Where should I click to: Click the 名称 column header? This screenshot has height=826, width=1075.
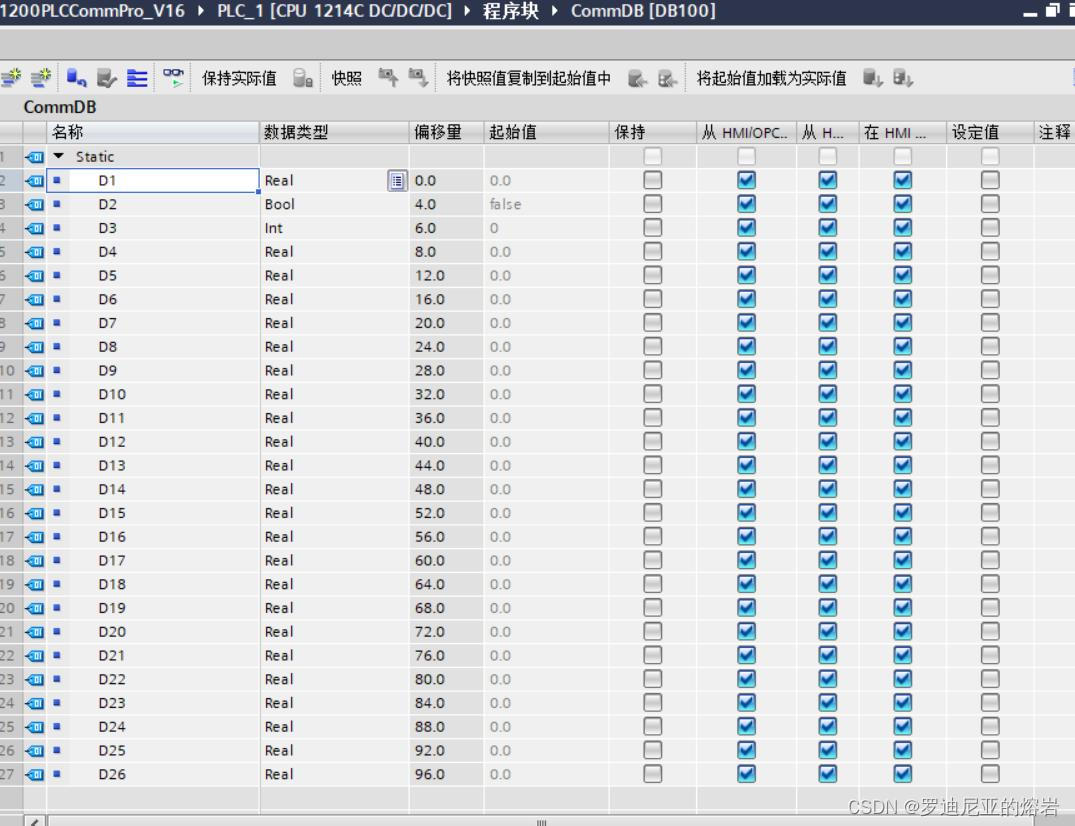(x=153, y=132)
